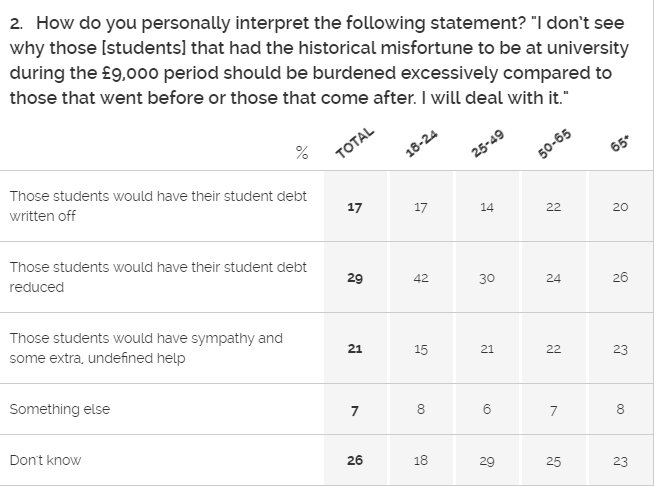The height and width of the screenshot is (486, 654).
Task: Select the 'debt written off' row label
Action: pyautogui.click(x=158, y=206)
